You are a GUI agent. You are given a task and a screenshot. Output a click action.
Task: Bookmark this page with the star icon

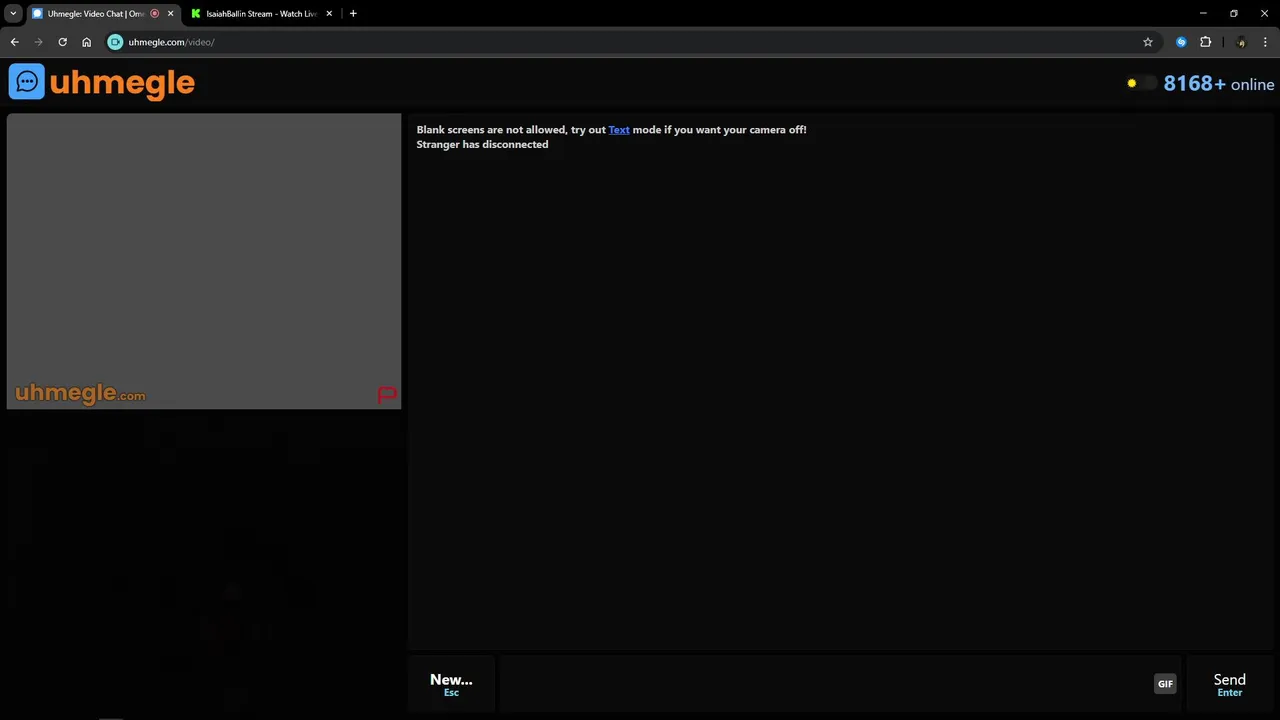(x=1148, y=42)
